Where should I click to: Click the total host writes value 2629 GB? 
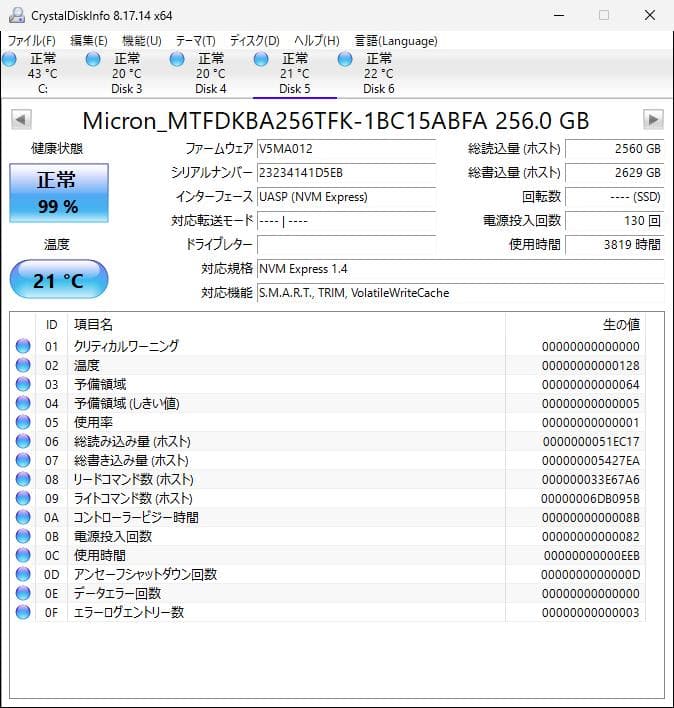point(614,173)
